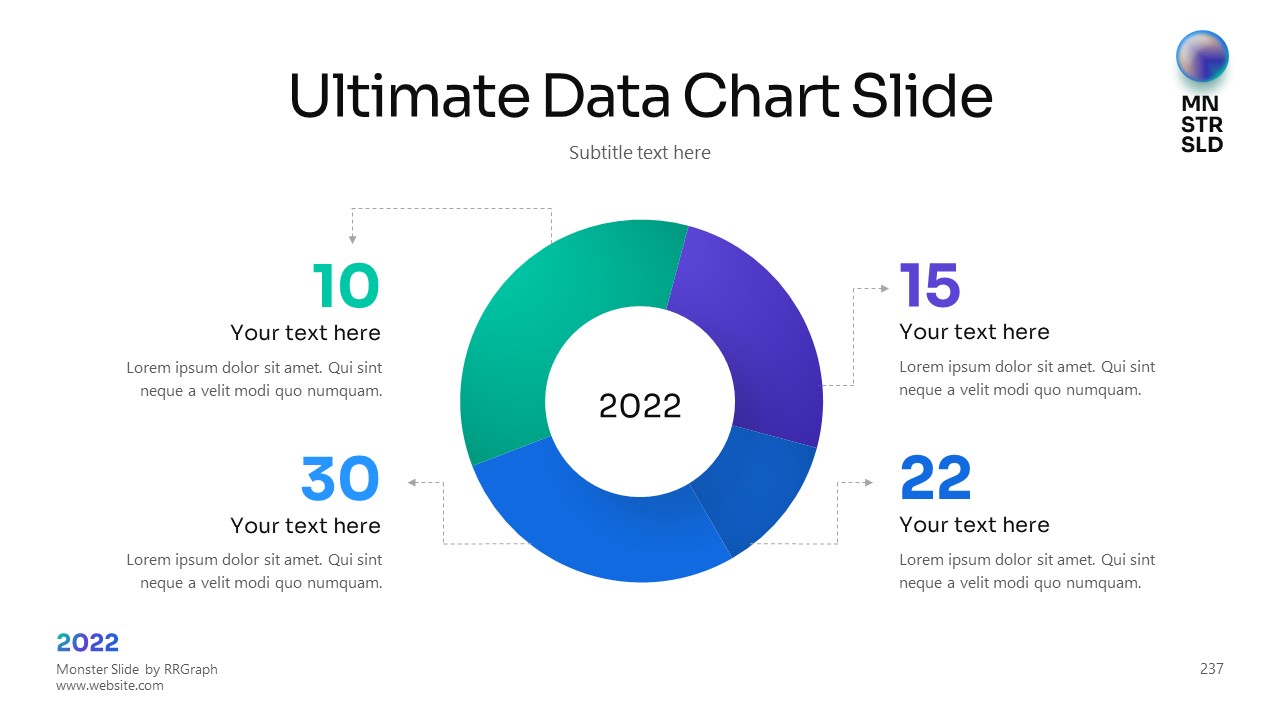The width and height of the screenshot is (1280, 720).
Task: Click the green number 10
Action: (x=346, y=287)
